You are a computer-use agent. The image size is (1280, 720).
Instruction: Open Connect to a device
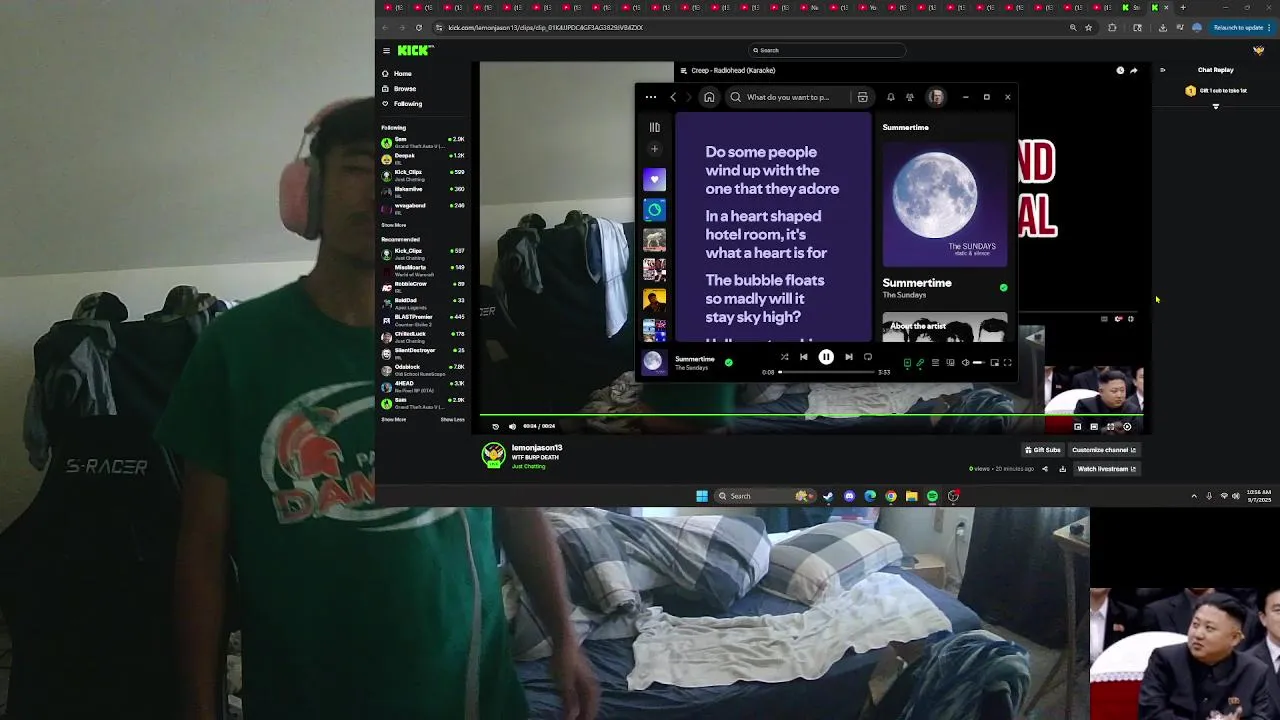(950, 363)
